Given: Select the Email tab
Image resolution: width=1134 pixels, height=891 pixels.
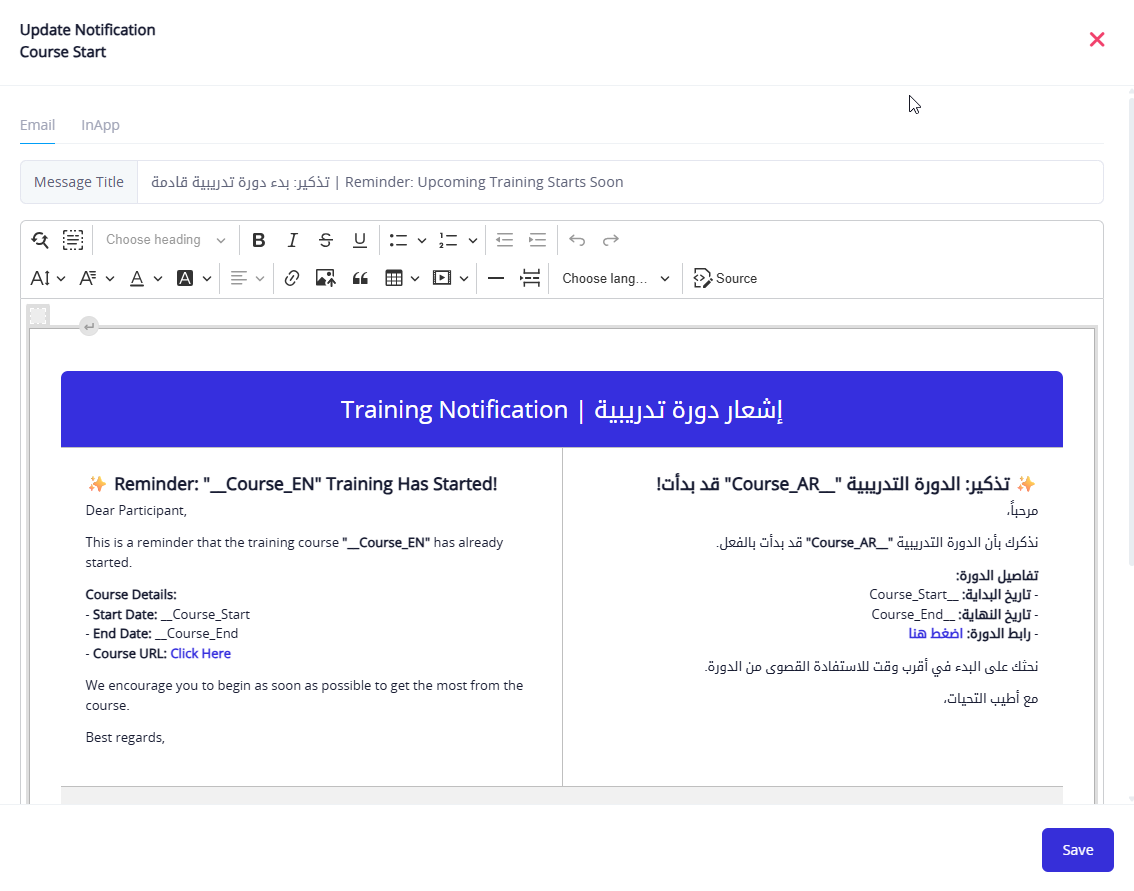Looking at the screenshot, I should (37, 125).
